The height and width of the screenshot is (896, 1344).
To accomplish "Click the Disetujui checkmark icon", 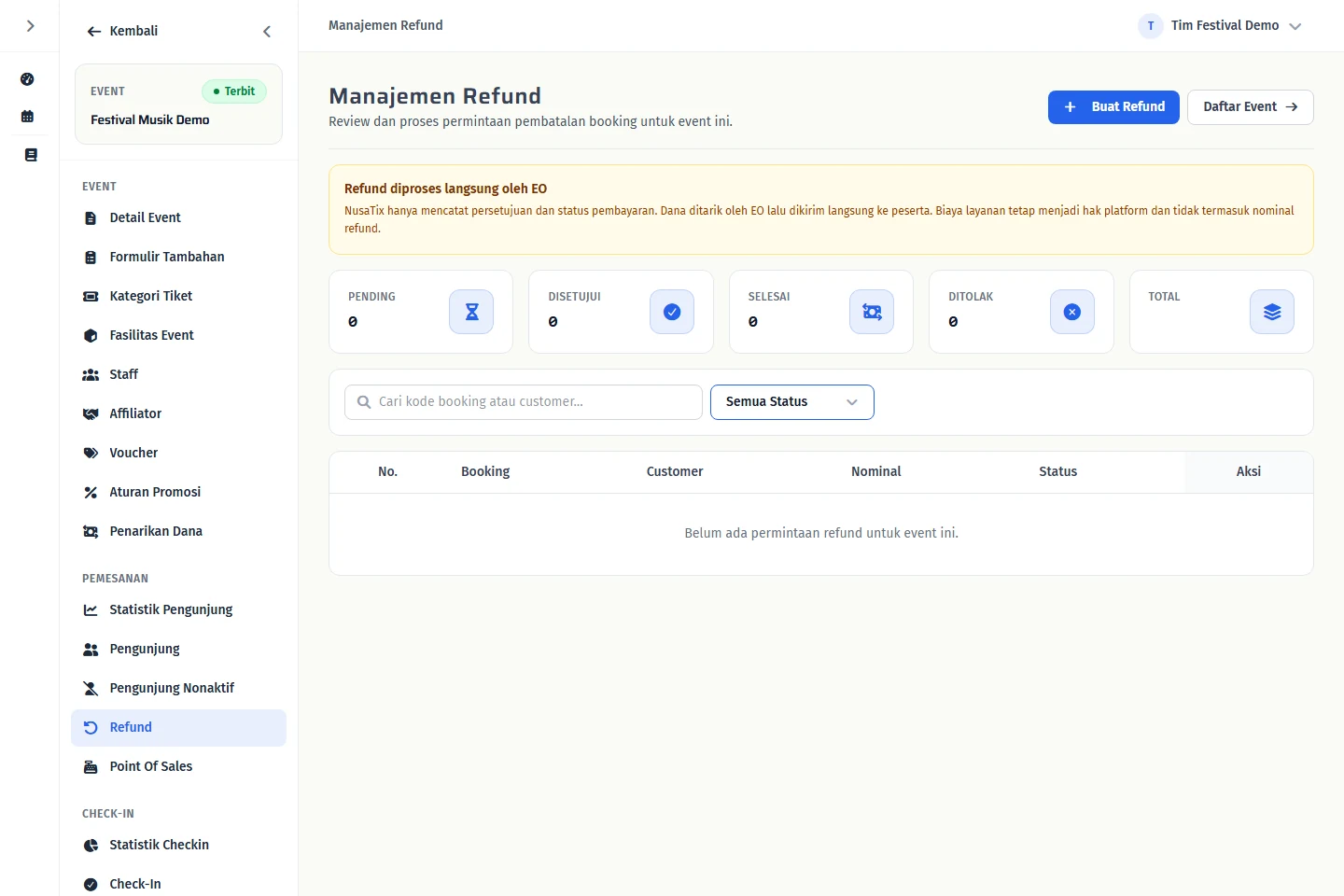I will pyautogui.click(x=672, y=312).
